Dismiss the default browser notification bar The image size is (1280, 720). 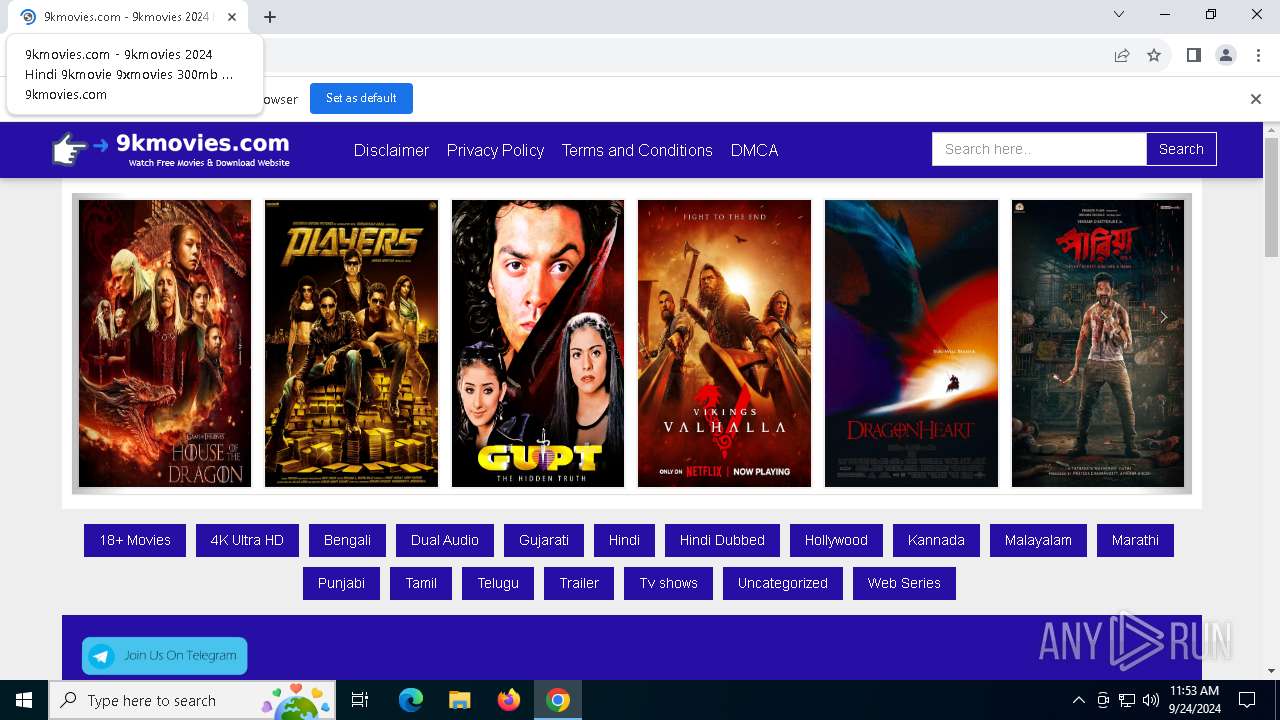(x=1256, y=99)
